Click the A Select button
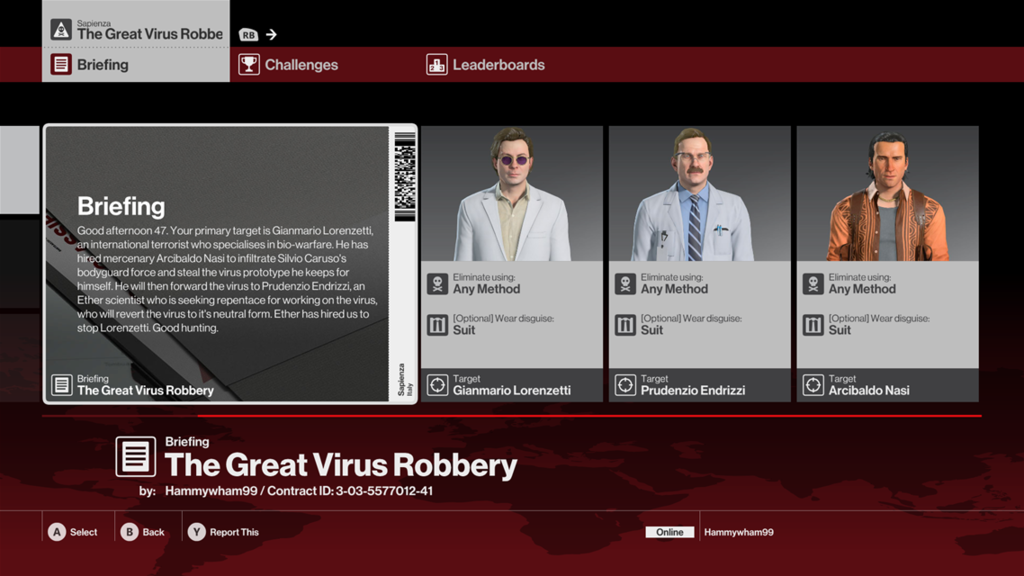Screen dimensions: 1024x576 [x=72, y=532]
